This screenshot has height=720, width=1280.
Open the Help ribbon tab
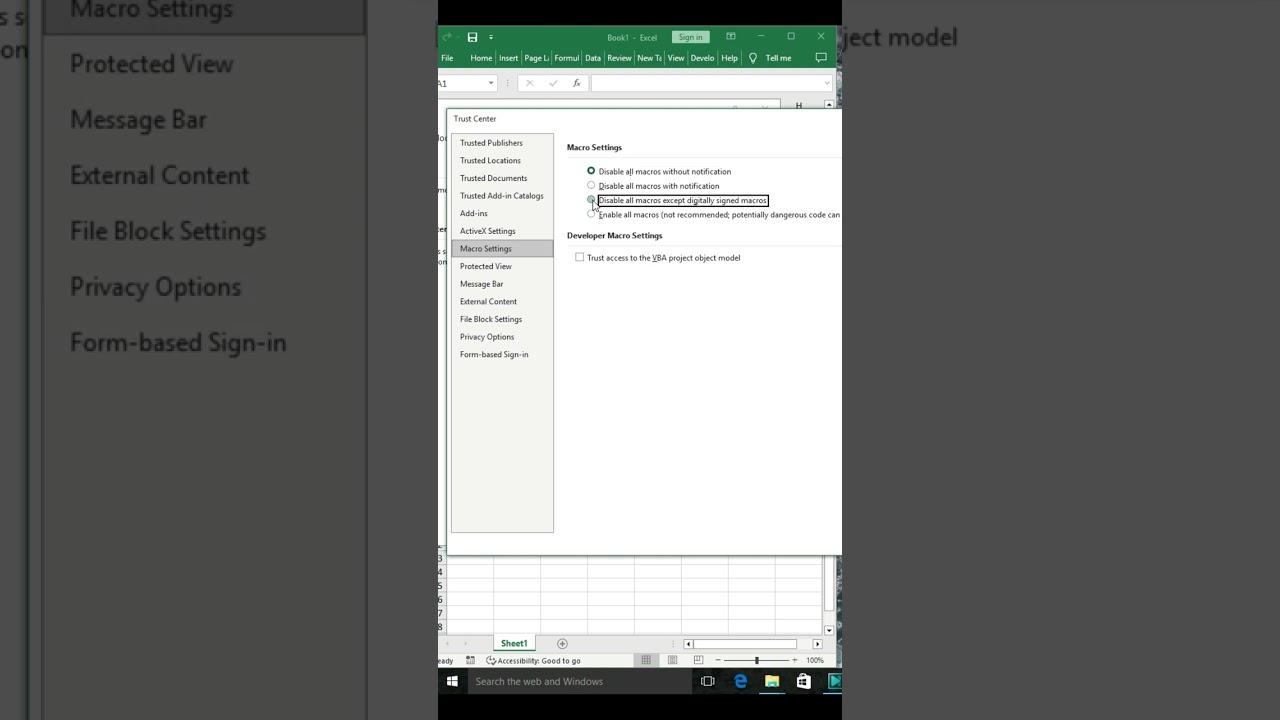(729, 58)
